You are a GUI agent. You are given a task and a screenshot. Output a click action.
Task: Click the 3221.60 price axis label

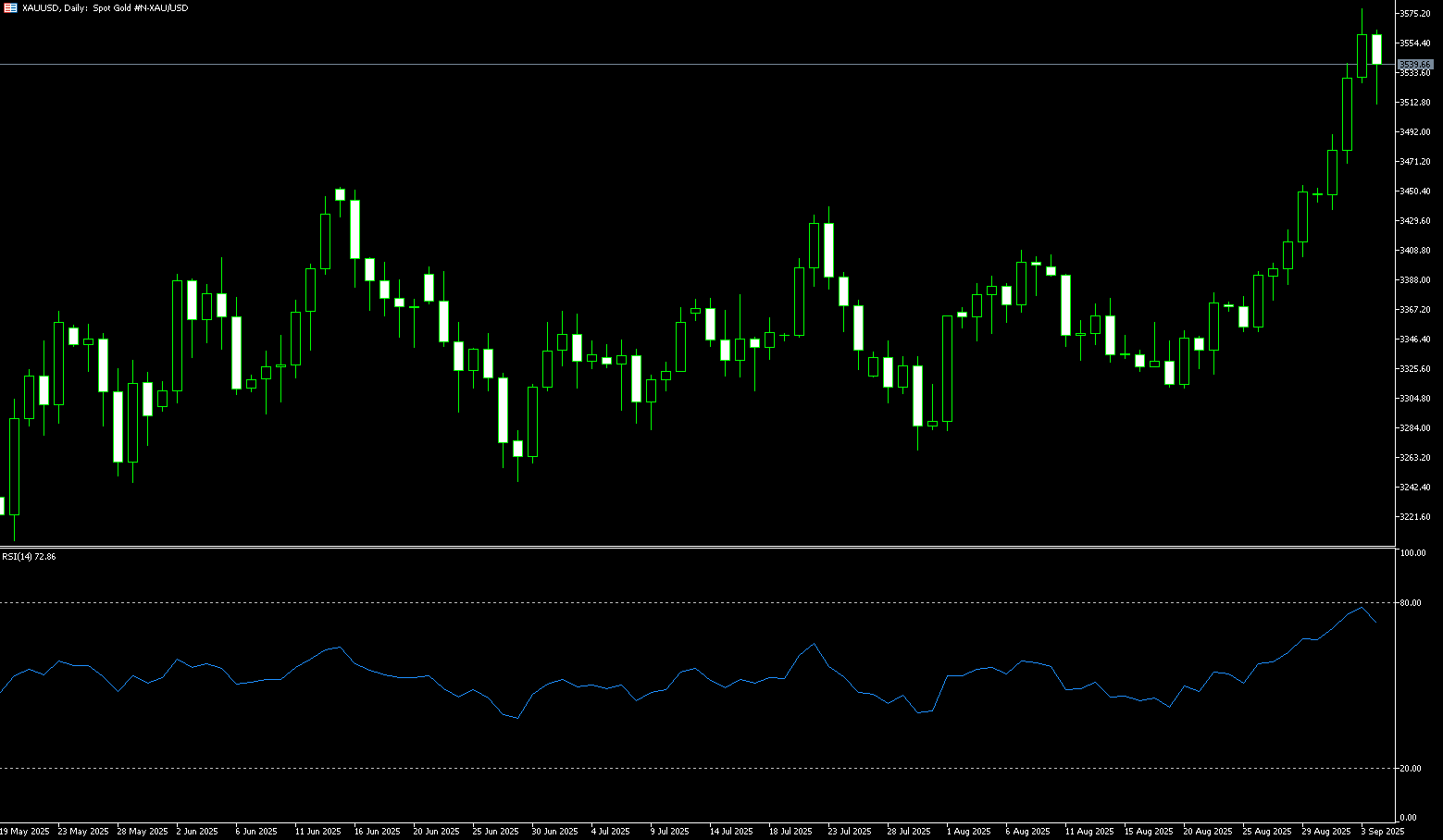(x=1415, y=517)
